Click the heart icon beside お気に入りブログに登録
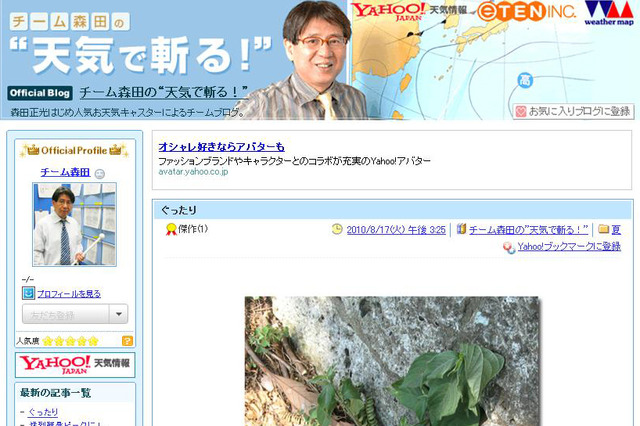 [521, 111]
